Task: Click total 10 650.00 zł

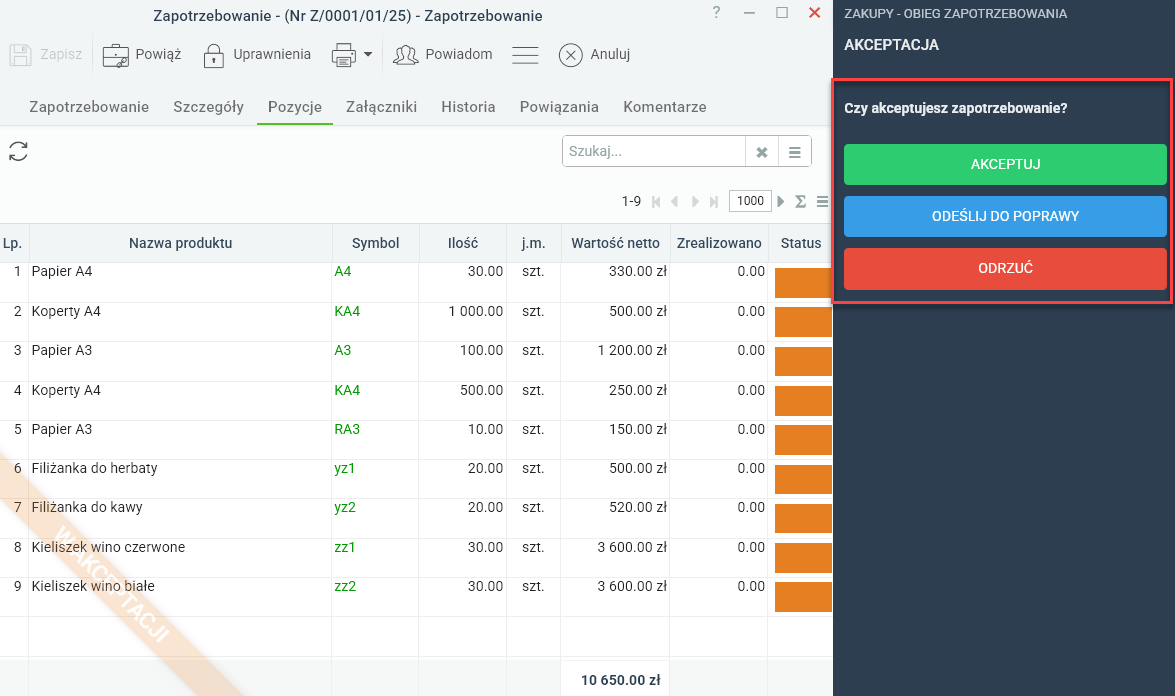Action: pos(620,680)
